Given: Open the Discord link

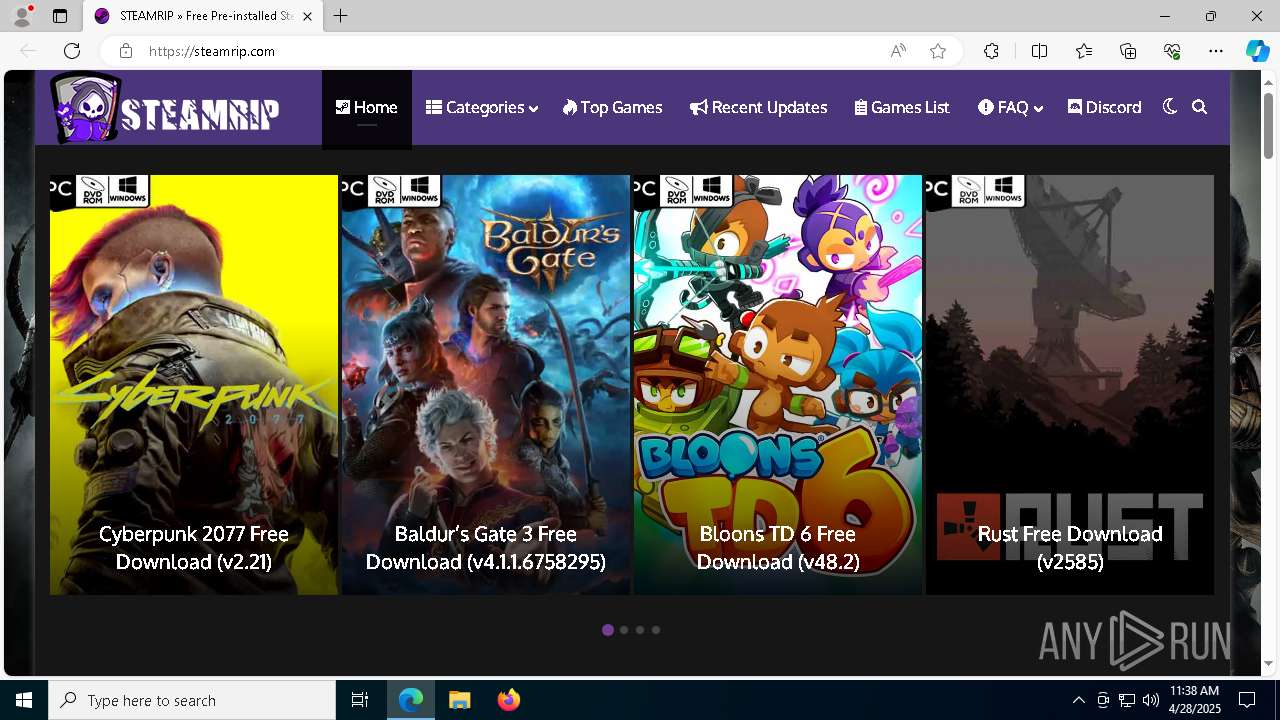Looking at the screenshot, I should (x=1105, y=107).
